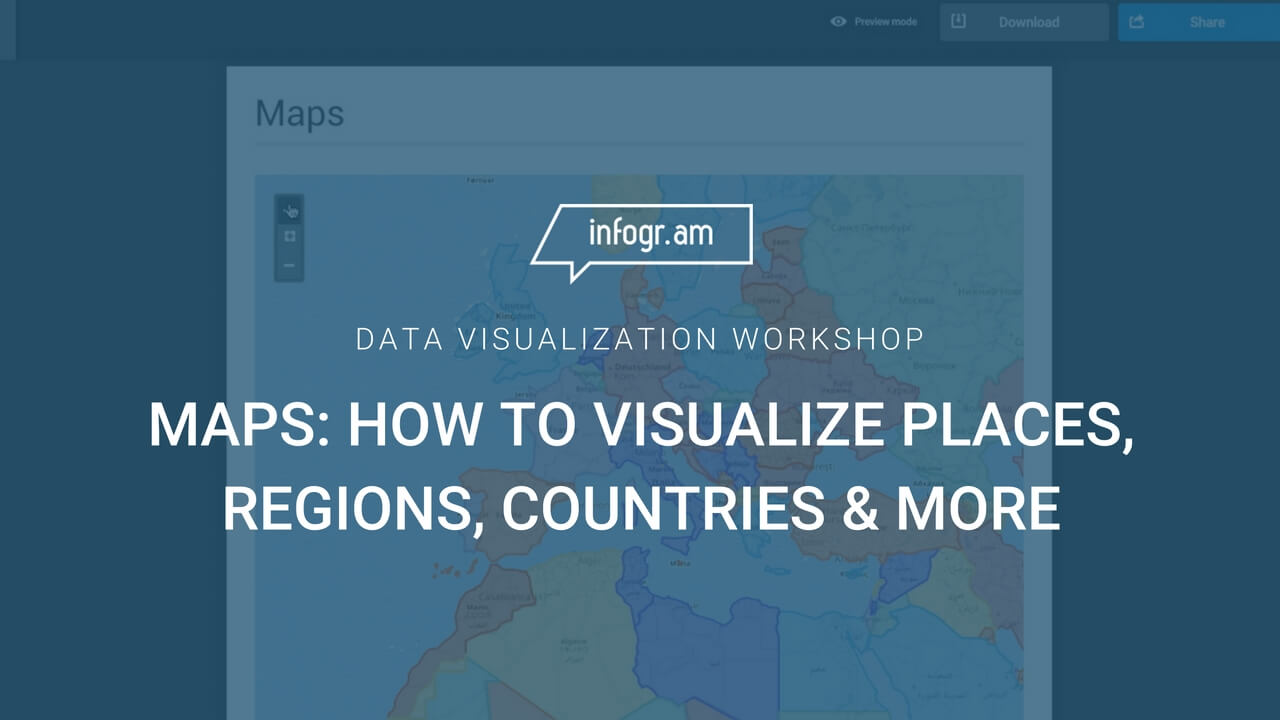
Task: Click the share arrow icon on the Share button
Action: click(1135, 21)
